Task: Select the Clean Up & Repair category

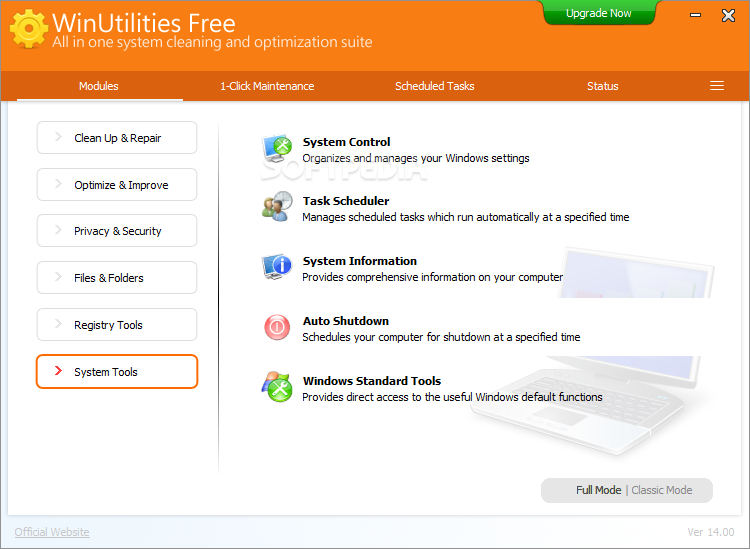Action: pos(117,138)
